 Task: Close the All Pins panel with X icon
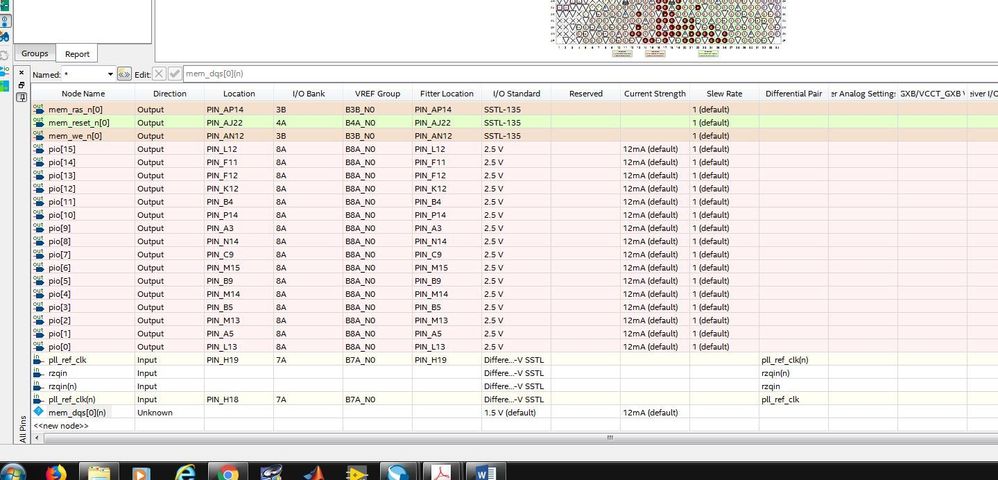coord(21,73)
